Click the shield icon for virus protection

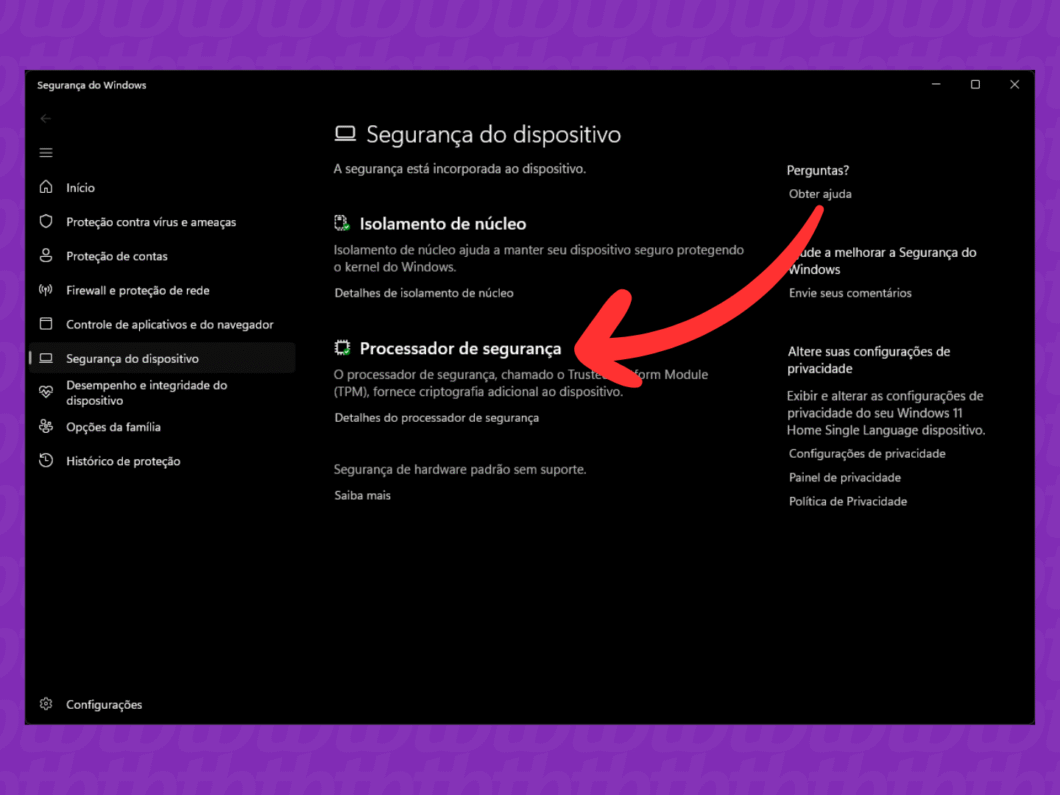click(x=46, y=222)
